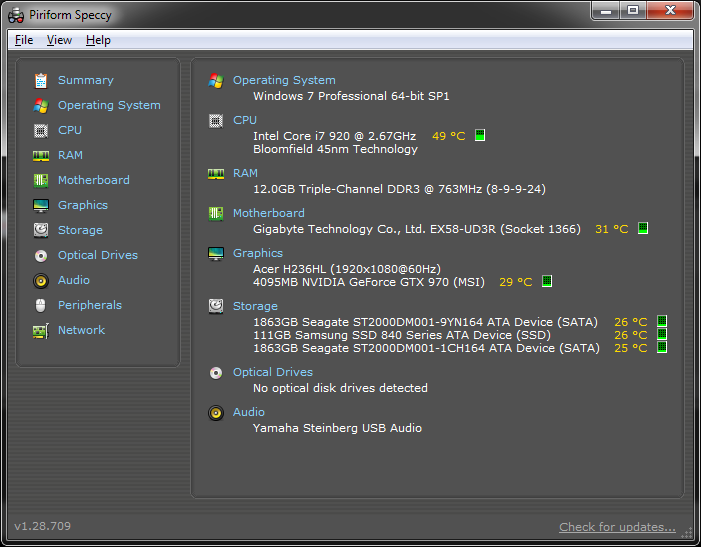Click the window resize grip in corner

687,534
